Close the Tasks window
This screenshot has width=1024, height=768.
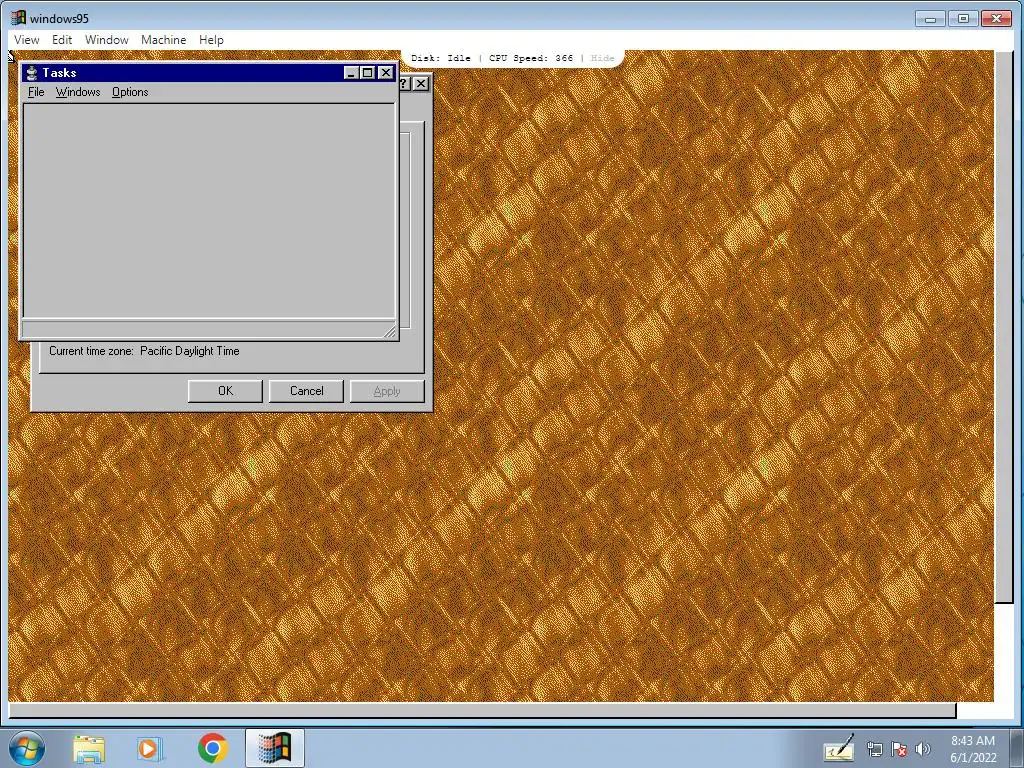point(386,72)
